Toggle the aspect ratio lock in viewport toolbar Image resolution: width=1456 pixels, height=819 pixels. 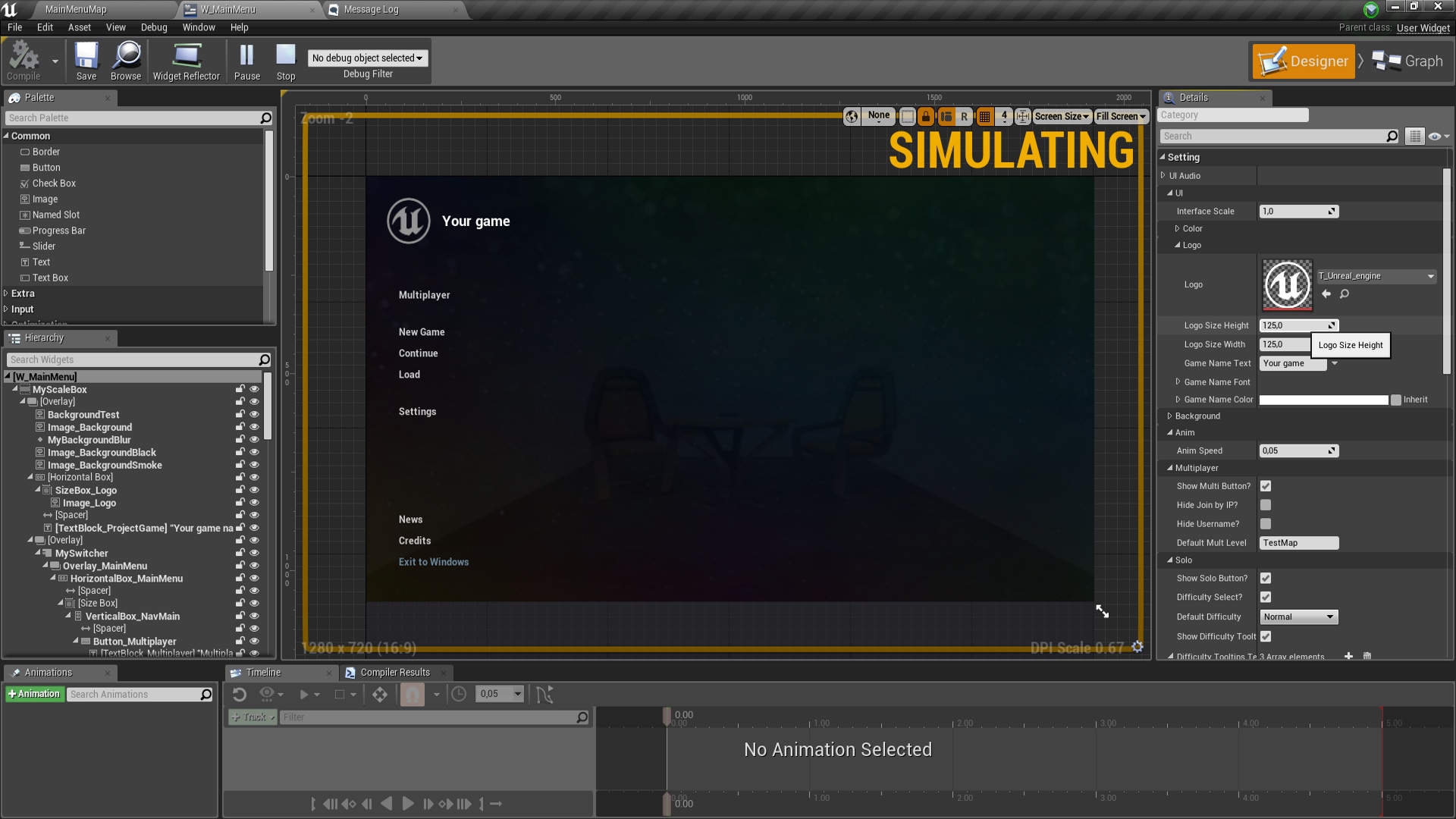coord(926,116)
